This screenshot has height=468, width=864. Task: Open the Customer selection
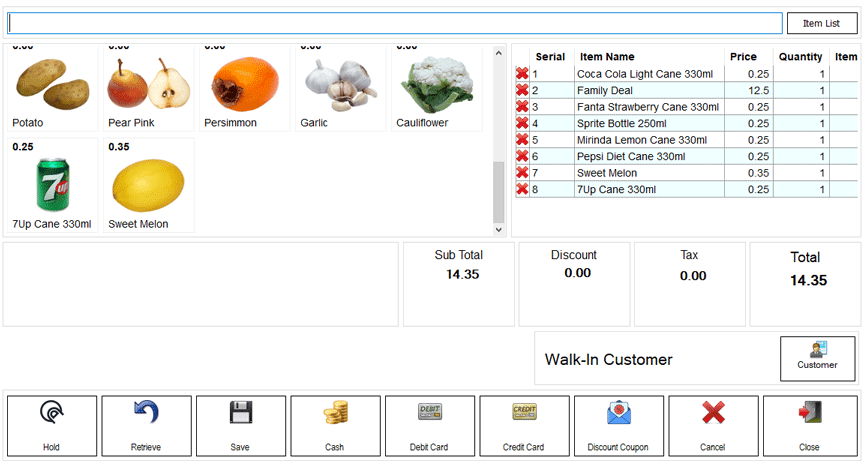[817, 358]
